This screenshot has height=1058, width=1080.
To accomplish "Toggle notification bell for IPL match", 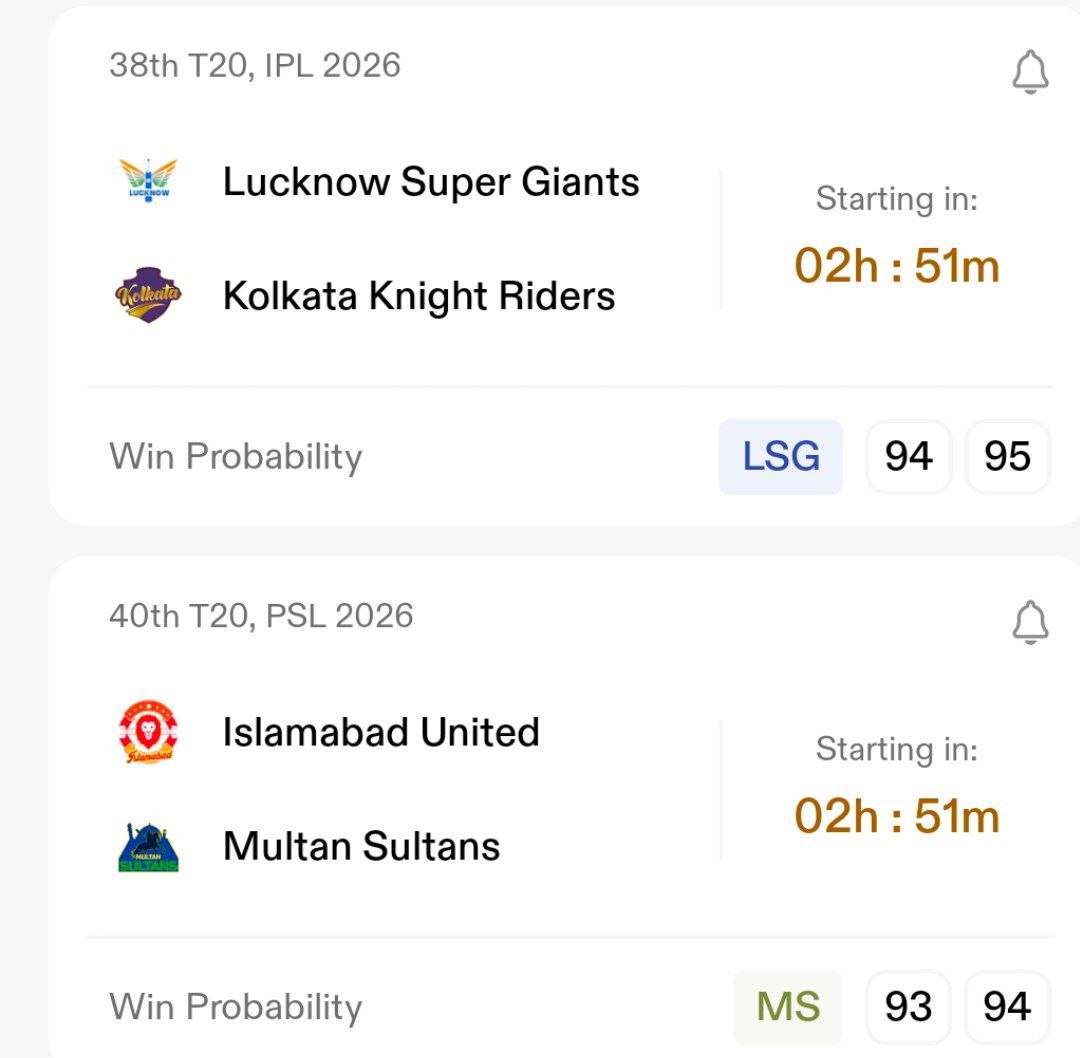I will point(1030,73).
